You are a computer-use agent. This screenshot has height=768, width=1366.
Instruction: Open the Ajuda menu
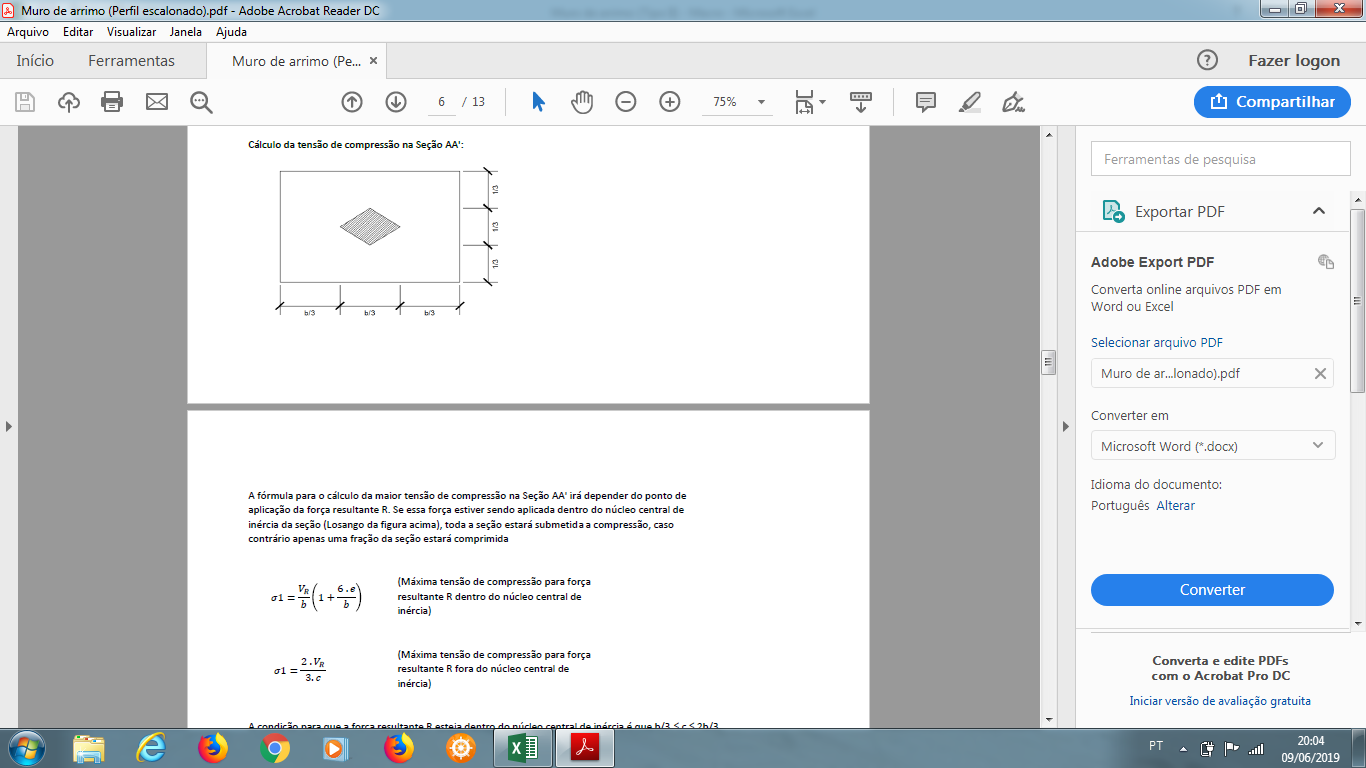click(231, 32)
